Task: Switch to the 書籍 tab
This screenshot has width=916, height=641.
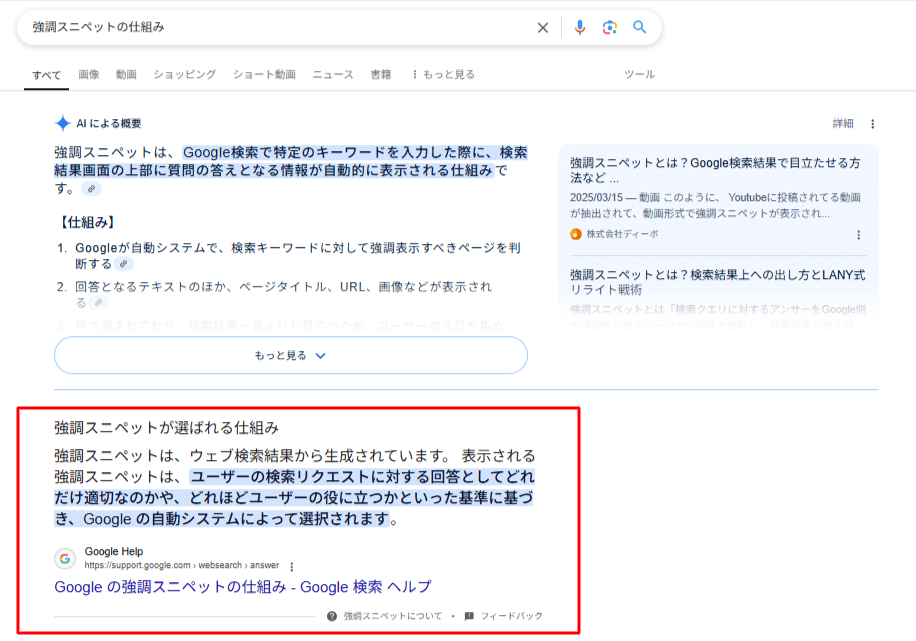Action: 381,74
